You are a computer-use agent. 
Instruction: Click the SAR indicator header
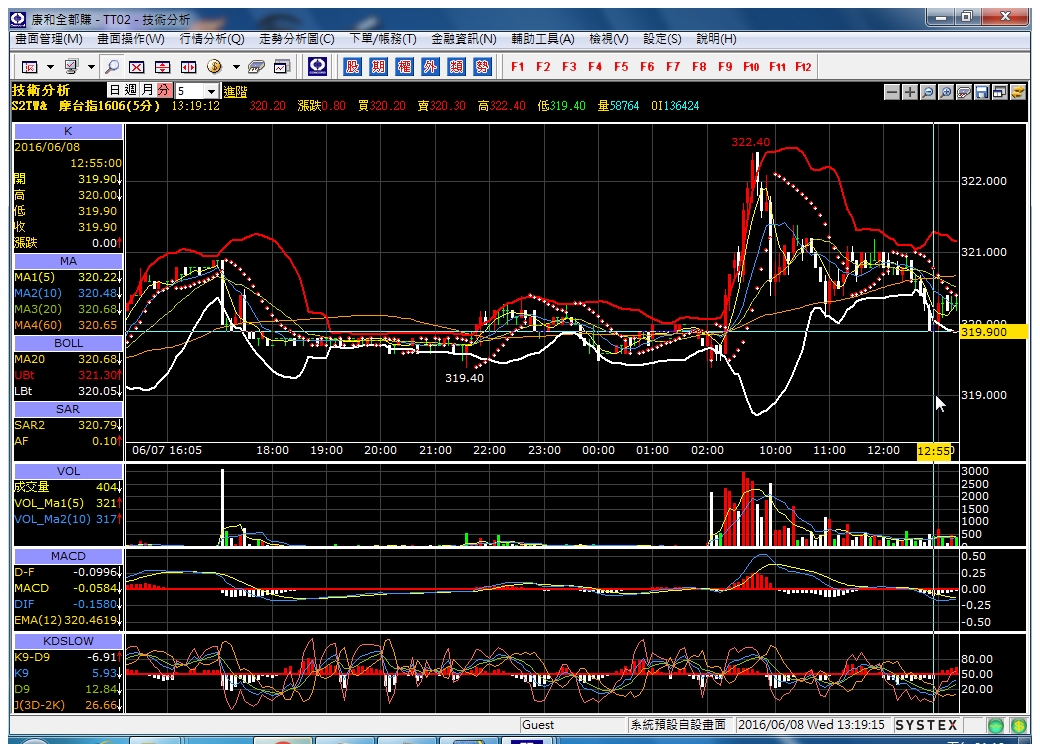pos(68,409)
